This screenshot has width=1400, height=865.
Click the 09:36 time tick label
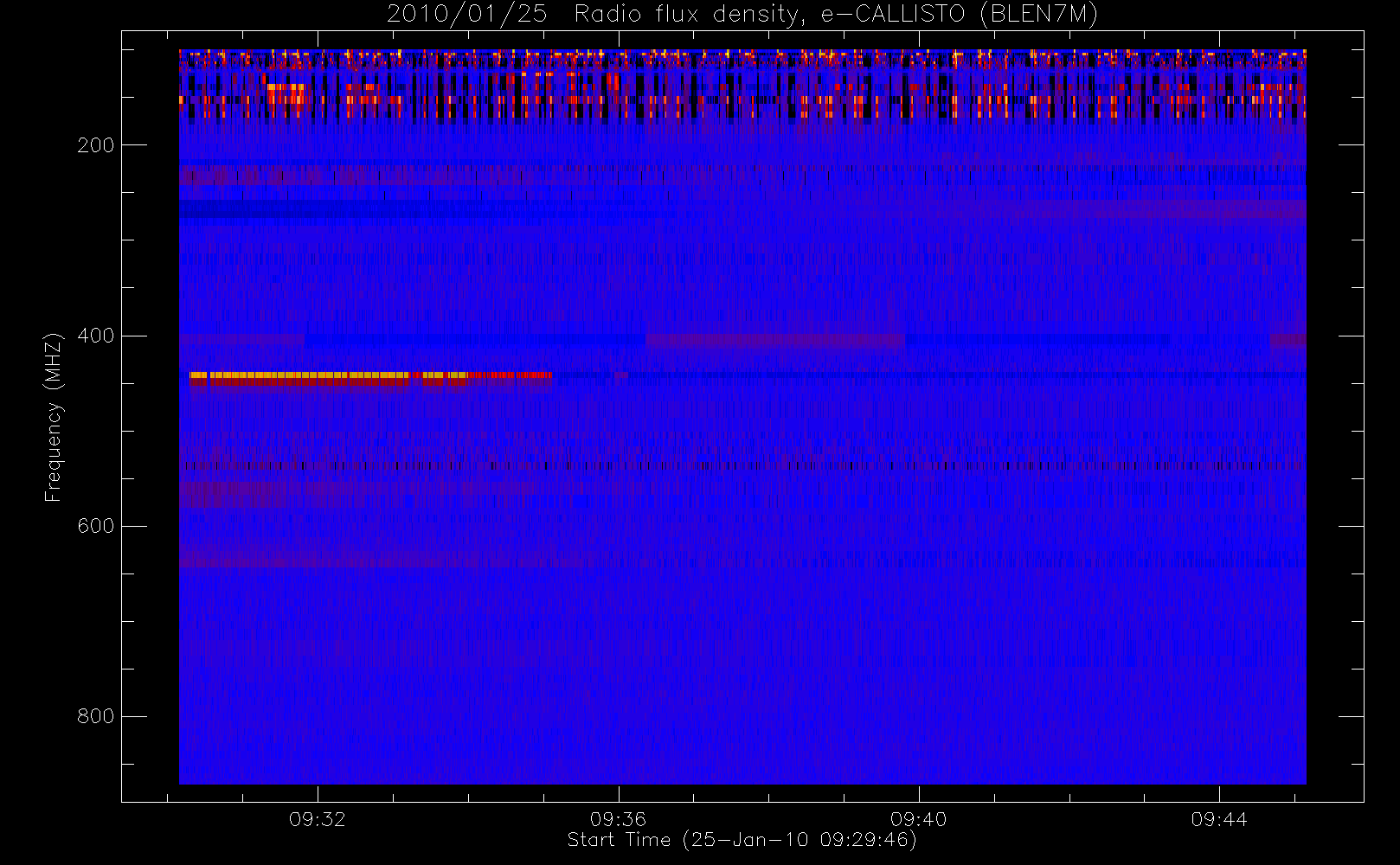[618, 819]
